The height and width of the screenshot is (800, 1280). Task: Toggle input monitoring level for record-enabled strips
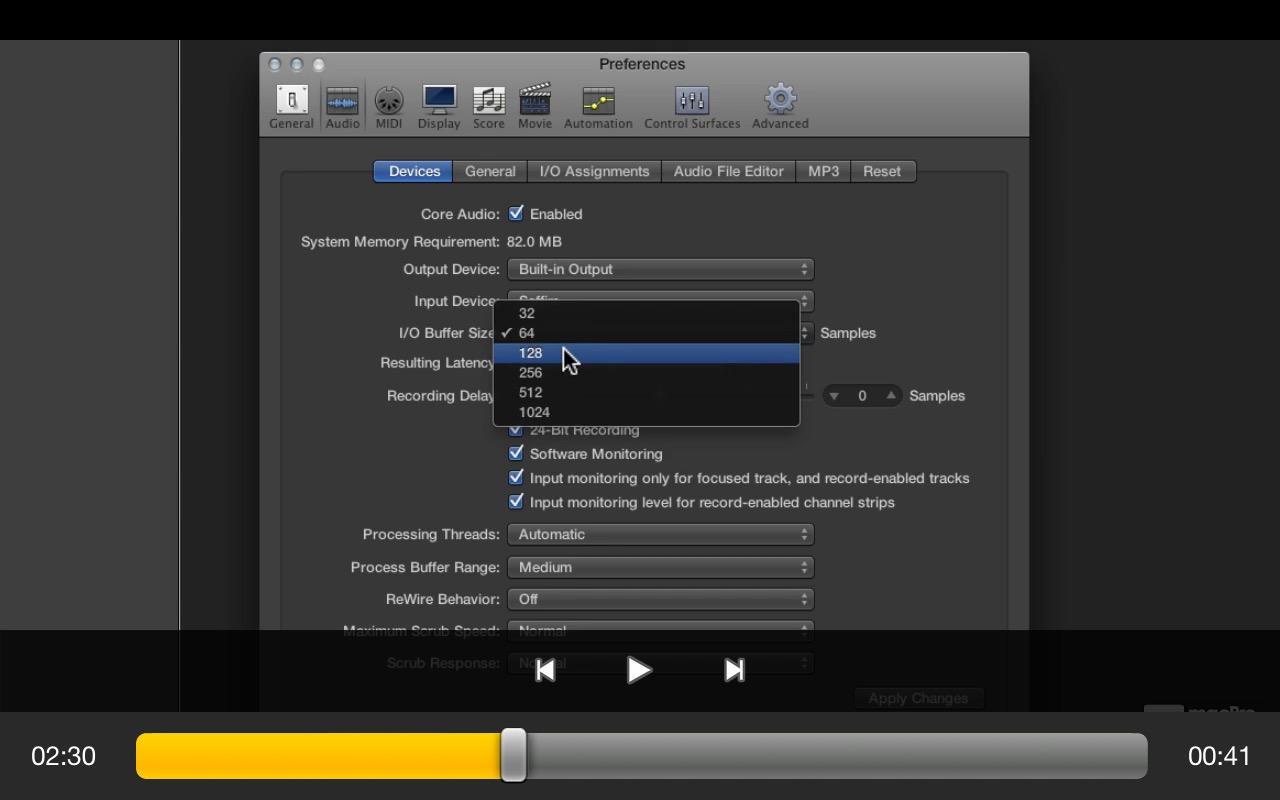pyautogui.click(x=516, y=501)
